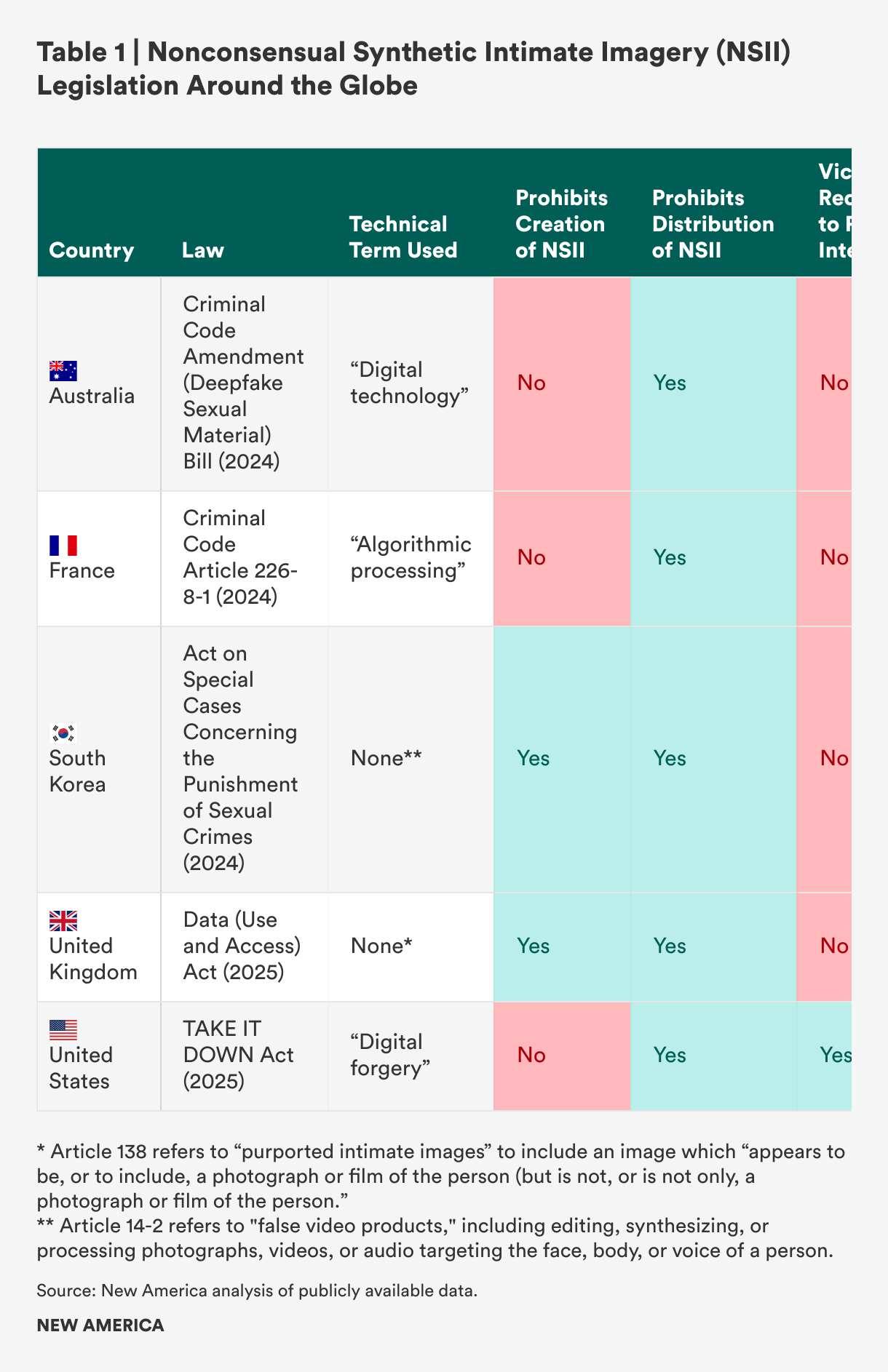Click the South Korea flag icon
Viewport: 888px width, 1372px height.
click(x=63, y=733)
